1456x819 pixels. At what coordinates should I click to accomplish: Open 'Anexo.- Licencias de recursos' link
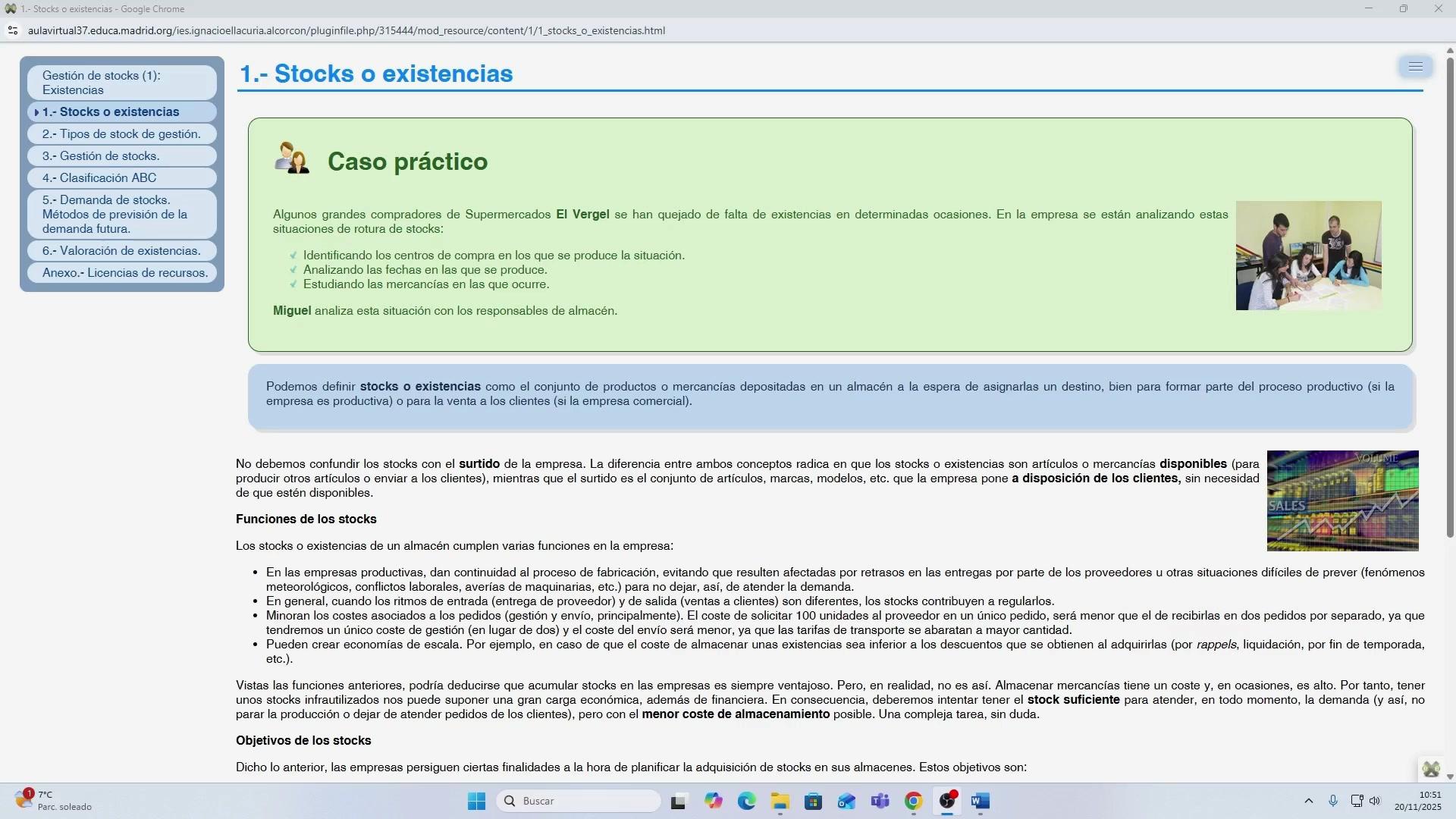(124, 273)
